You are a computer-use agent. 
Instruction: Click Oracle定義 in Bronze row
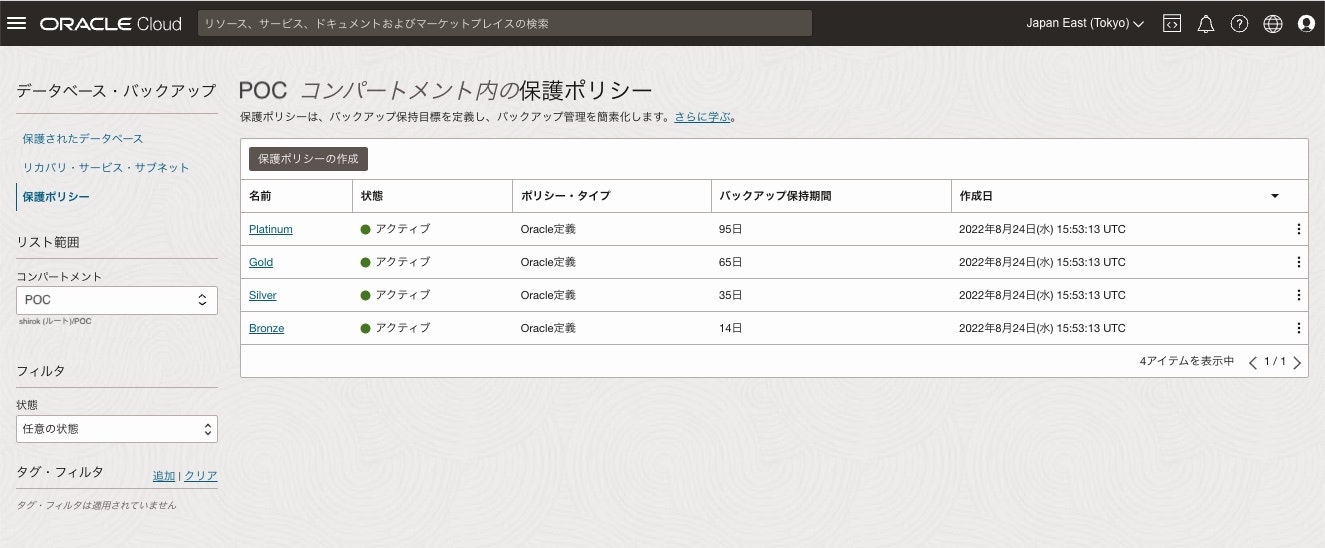pyautogui.click(x=548, y=328)
